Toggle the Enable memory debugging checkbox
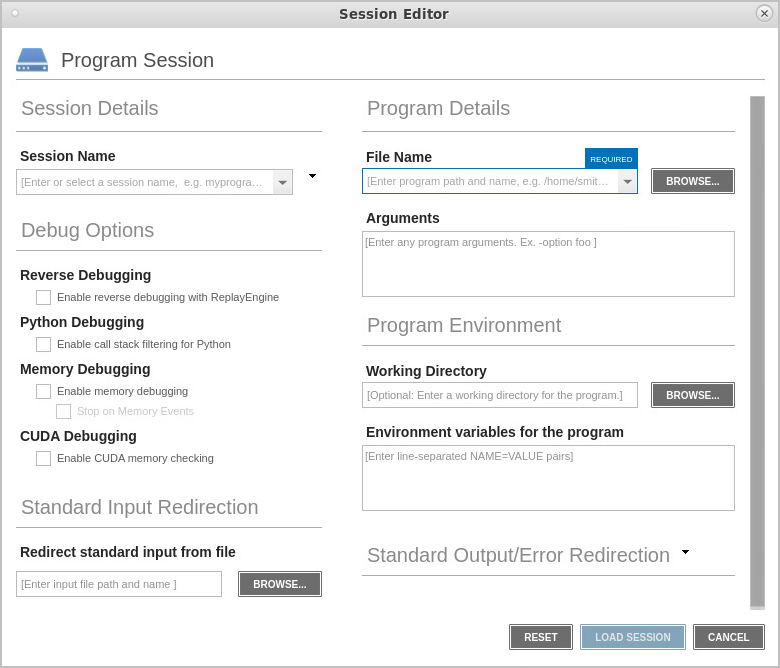780x668 pixels. click(44, 391)
